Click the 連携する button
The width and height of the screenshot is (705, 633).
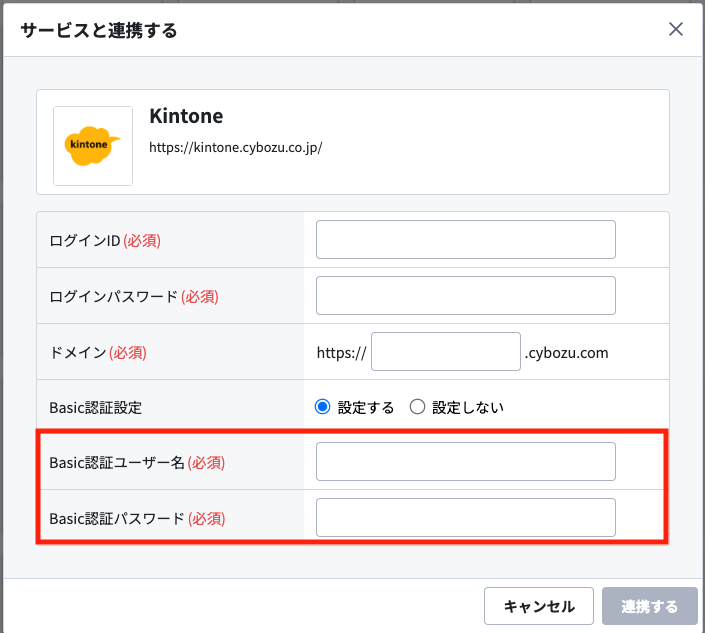649,606
